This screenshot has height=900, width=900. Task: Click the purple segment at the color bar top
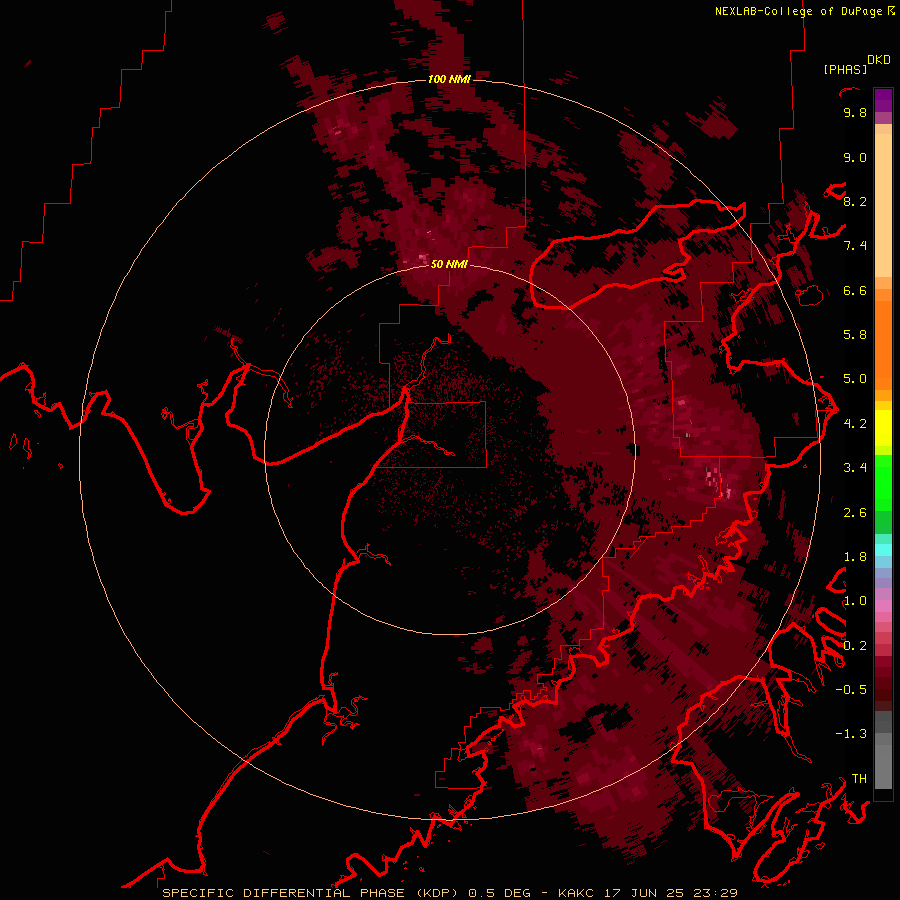click(x=883, y=100)
